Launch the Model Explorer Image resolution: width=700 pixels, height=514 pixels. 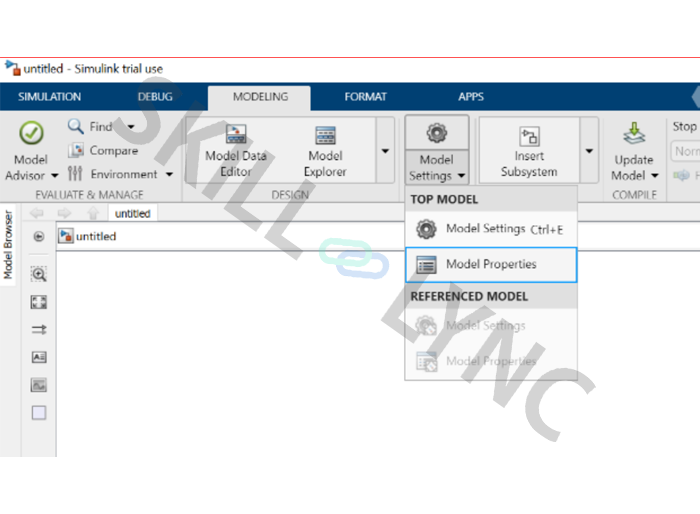(x=325, y=135)
